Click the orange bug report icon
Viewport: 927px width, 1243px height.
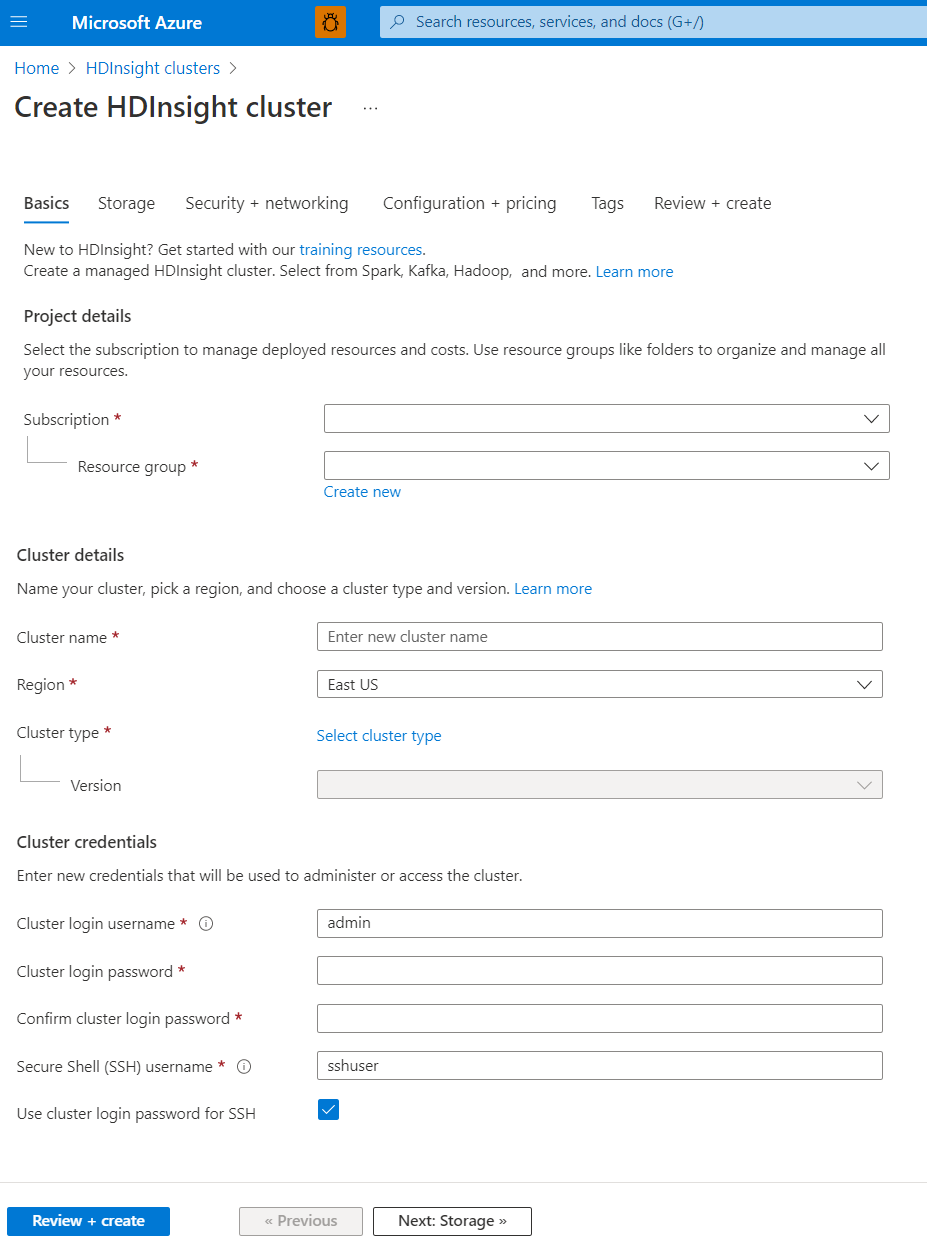point(330,21)
